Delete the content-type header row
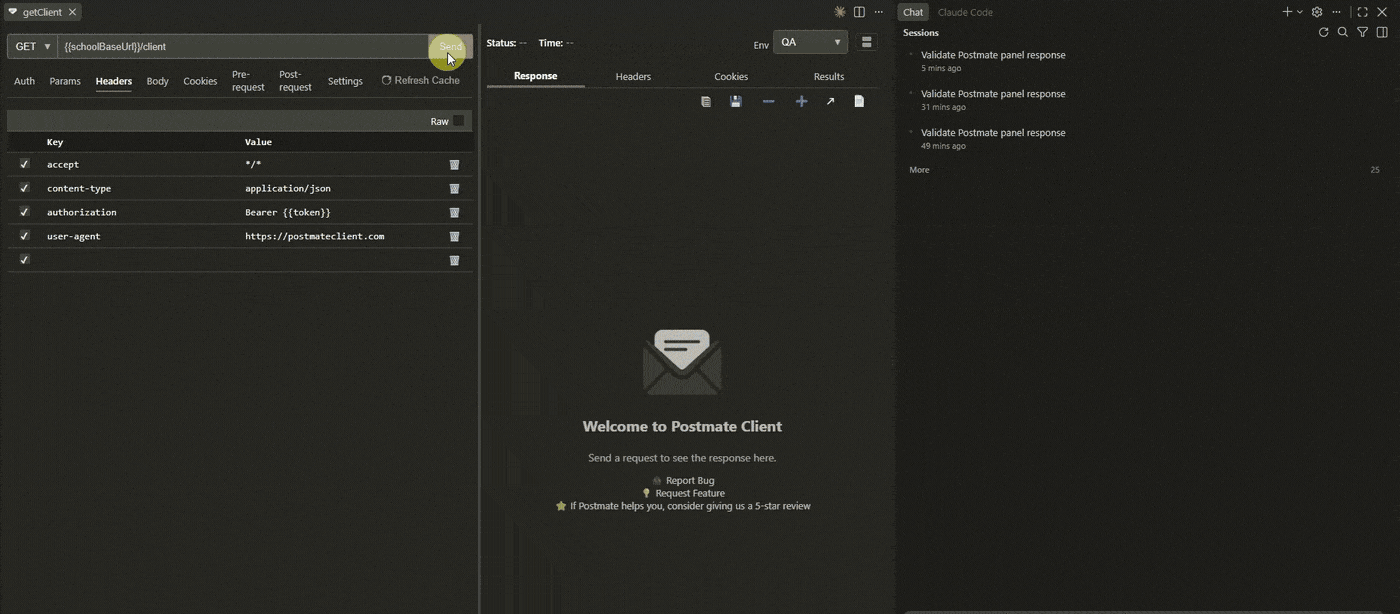This screenshot has width=1400, height=614. [454, 188]
